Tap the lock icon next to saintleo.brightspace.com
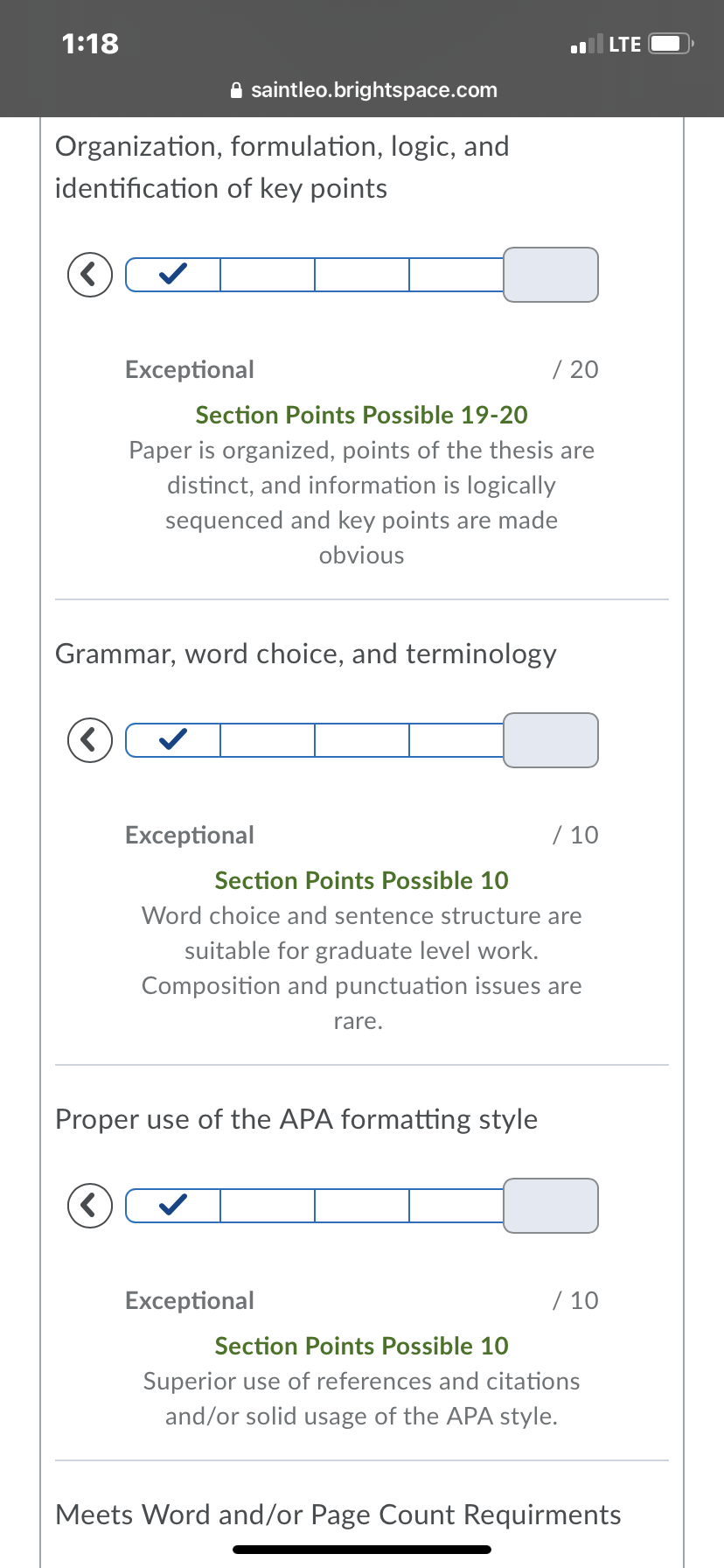This screenshot has height=1568, width=724. click(236, 90)
